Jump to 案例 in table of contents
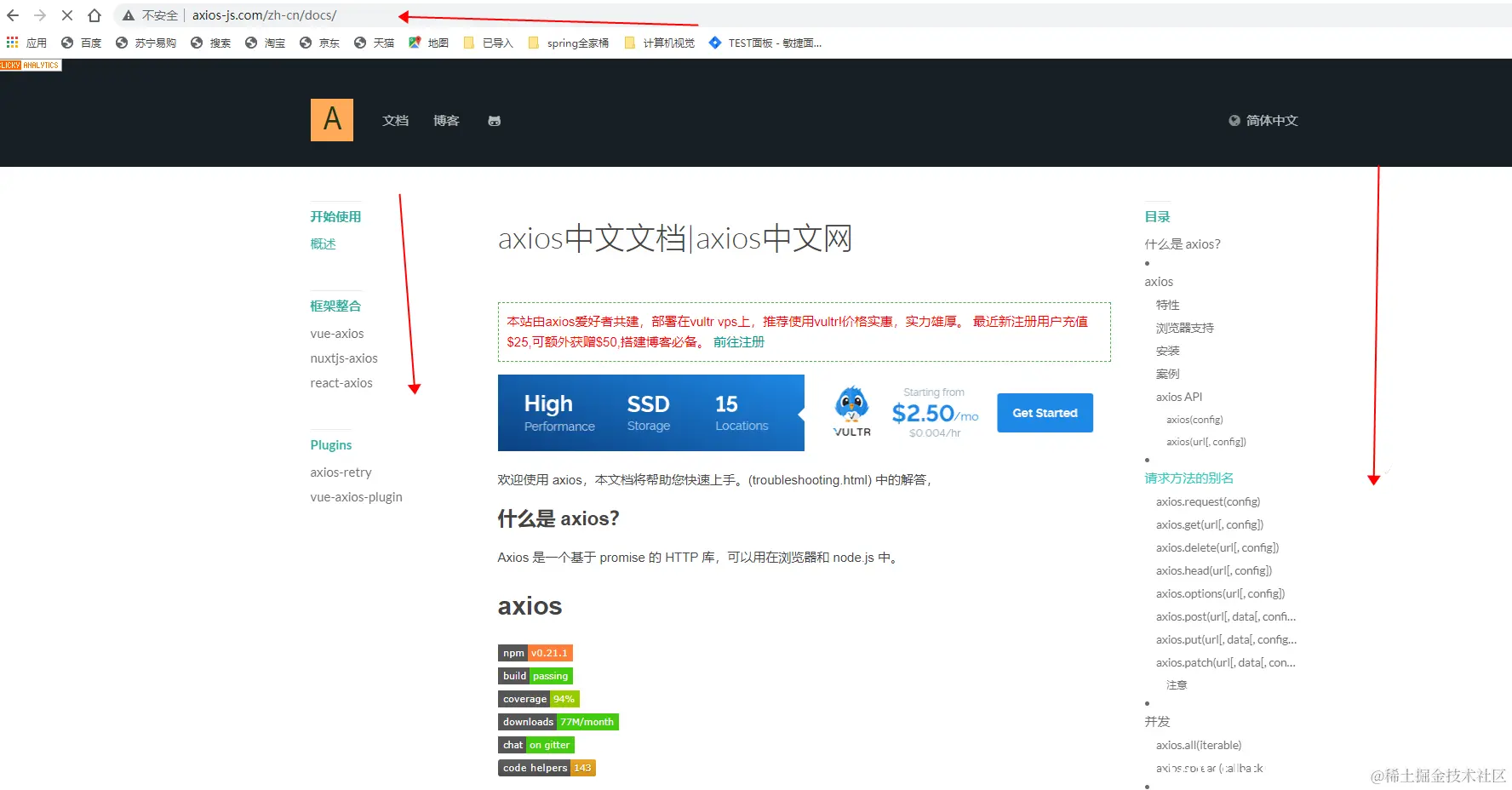Screen dimensions: 1512x790 tap(1168, 374)
